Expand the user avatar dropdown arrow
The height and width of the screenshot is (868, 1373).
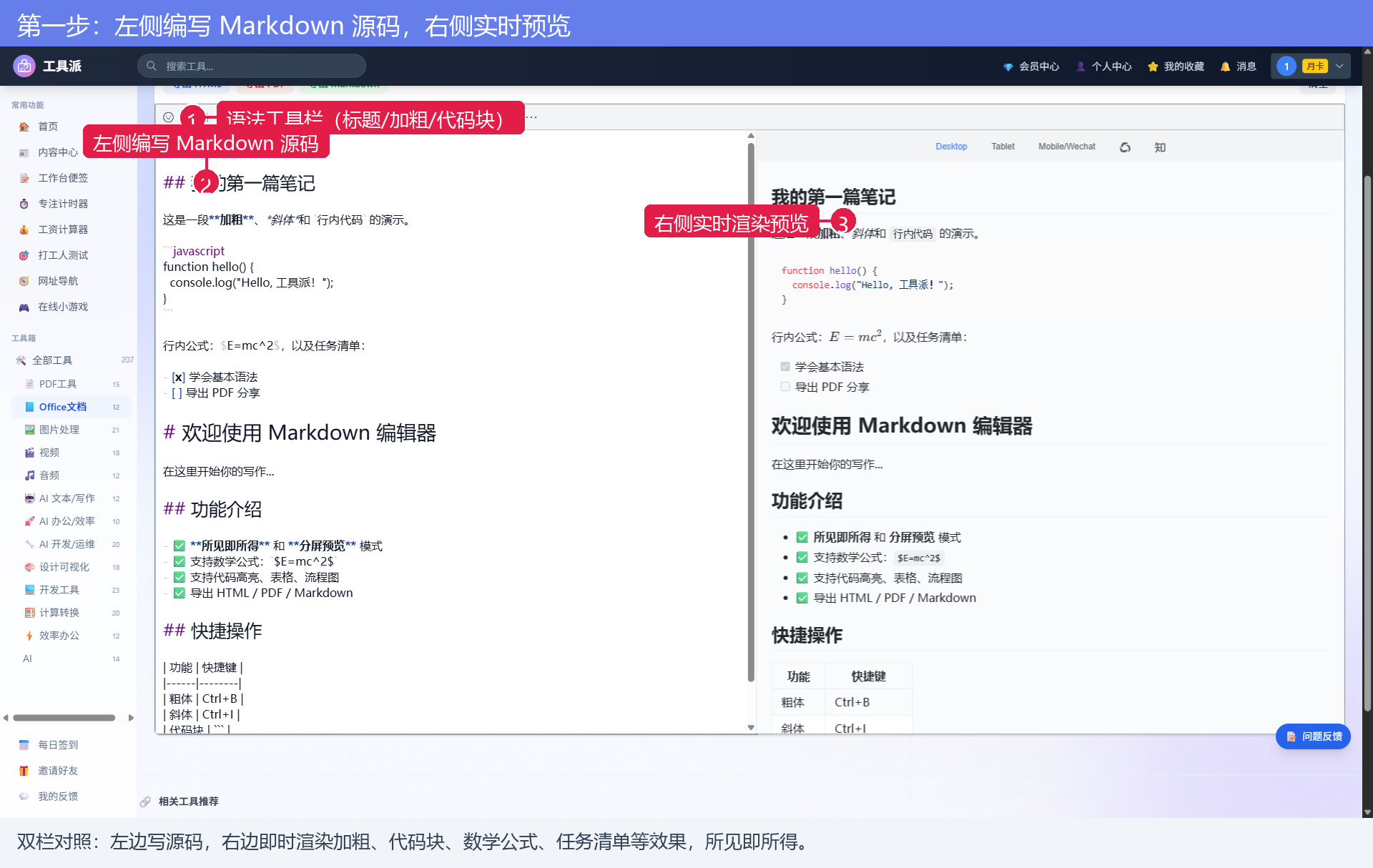click(1339, 66)
